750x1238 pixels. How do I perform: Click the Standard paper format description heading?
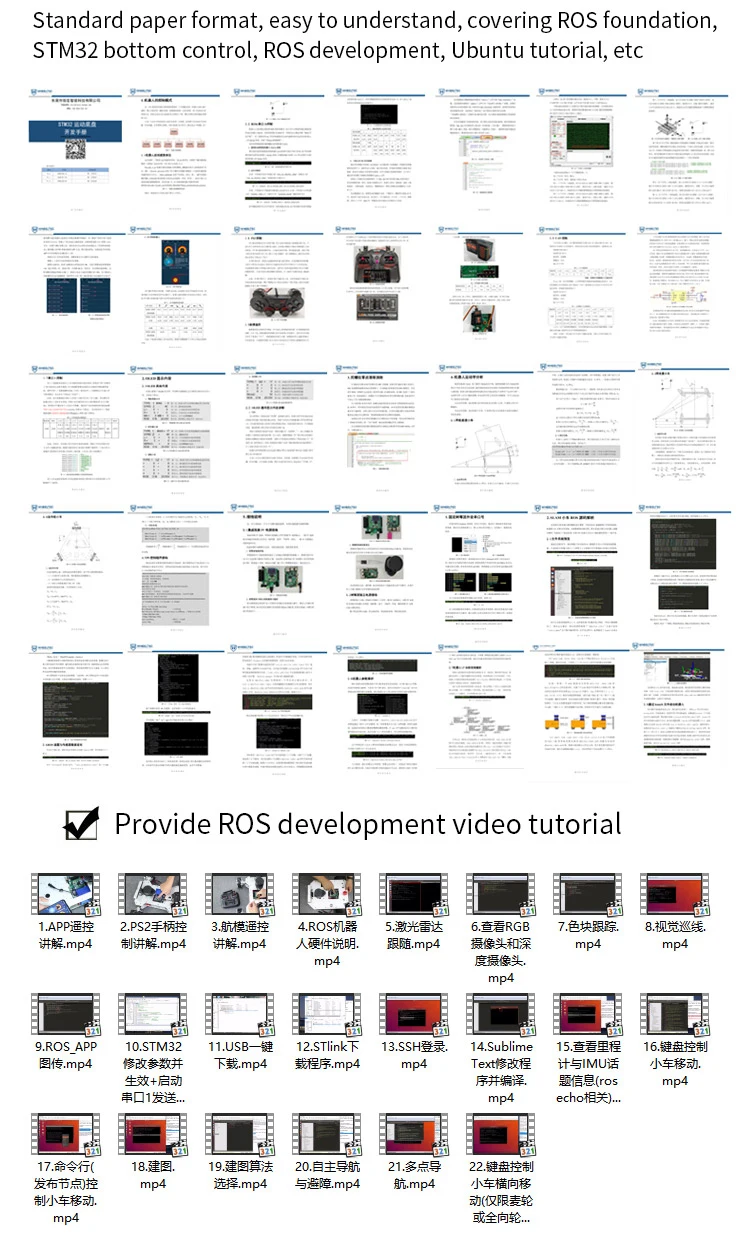tap(374, 35)
